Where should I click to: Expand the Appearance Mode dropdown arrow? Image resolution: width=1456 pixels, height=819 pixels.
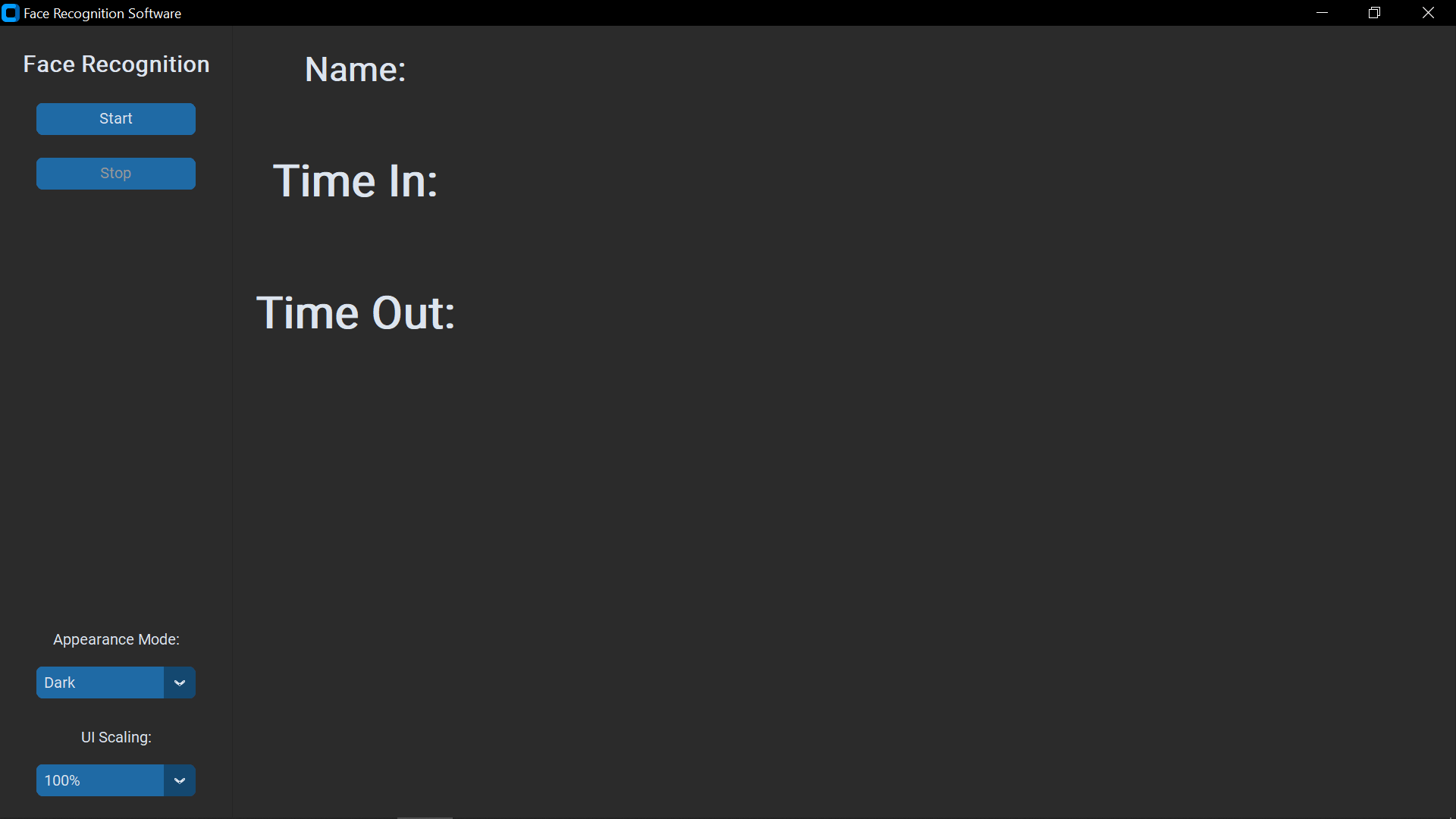pos(180,682)
